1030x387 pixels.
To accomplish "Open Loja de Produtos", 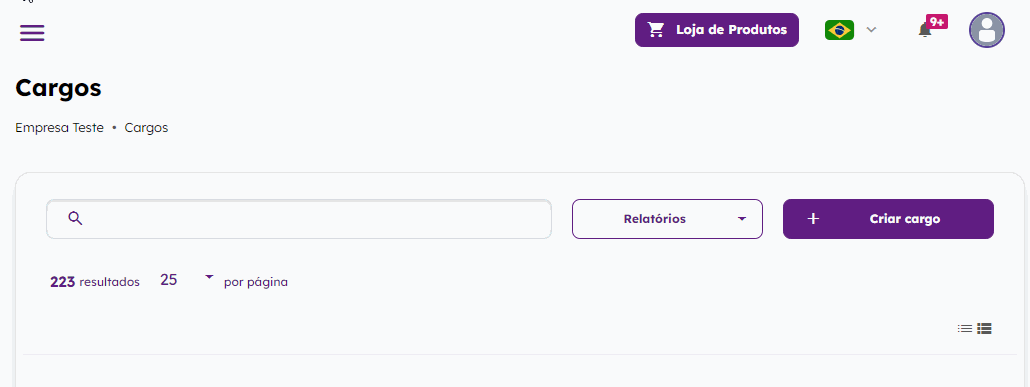I will coord(717,30).
